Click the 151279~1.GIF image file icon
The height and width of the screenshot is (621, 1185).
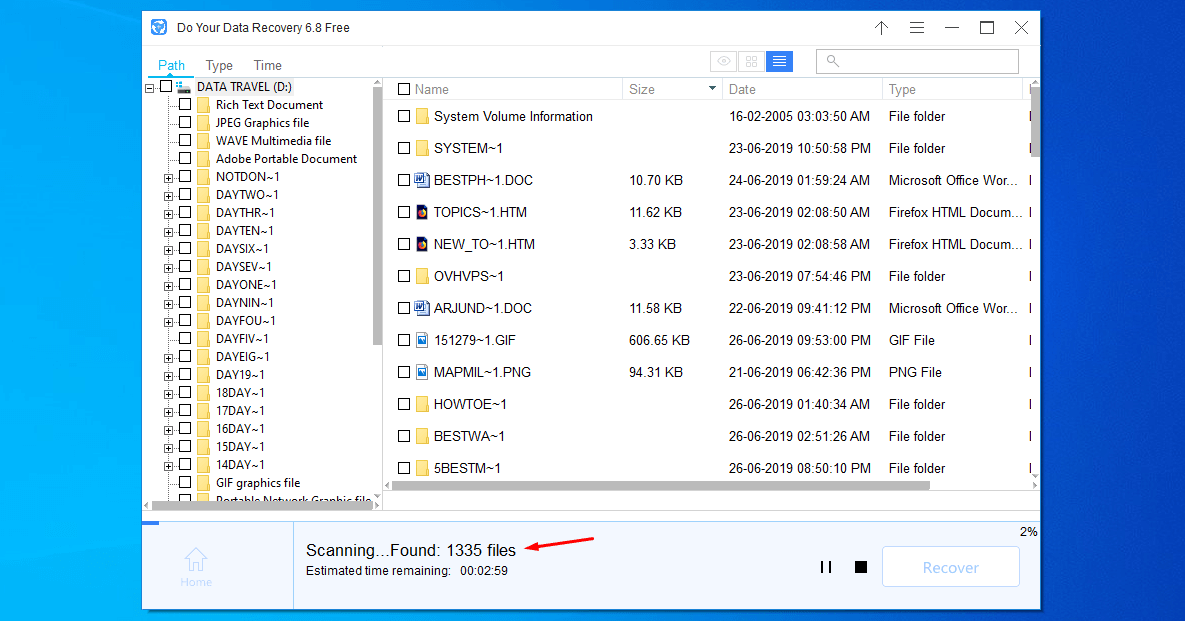coord(422,340)
